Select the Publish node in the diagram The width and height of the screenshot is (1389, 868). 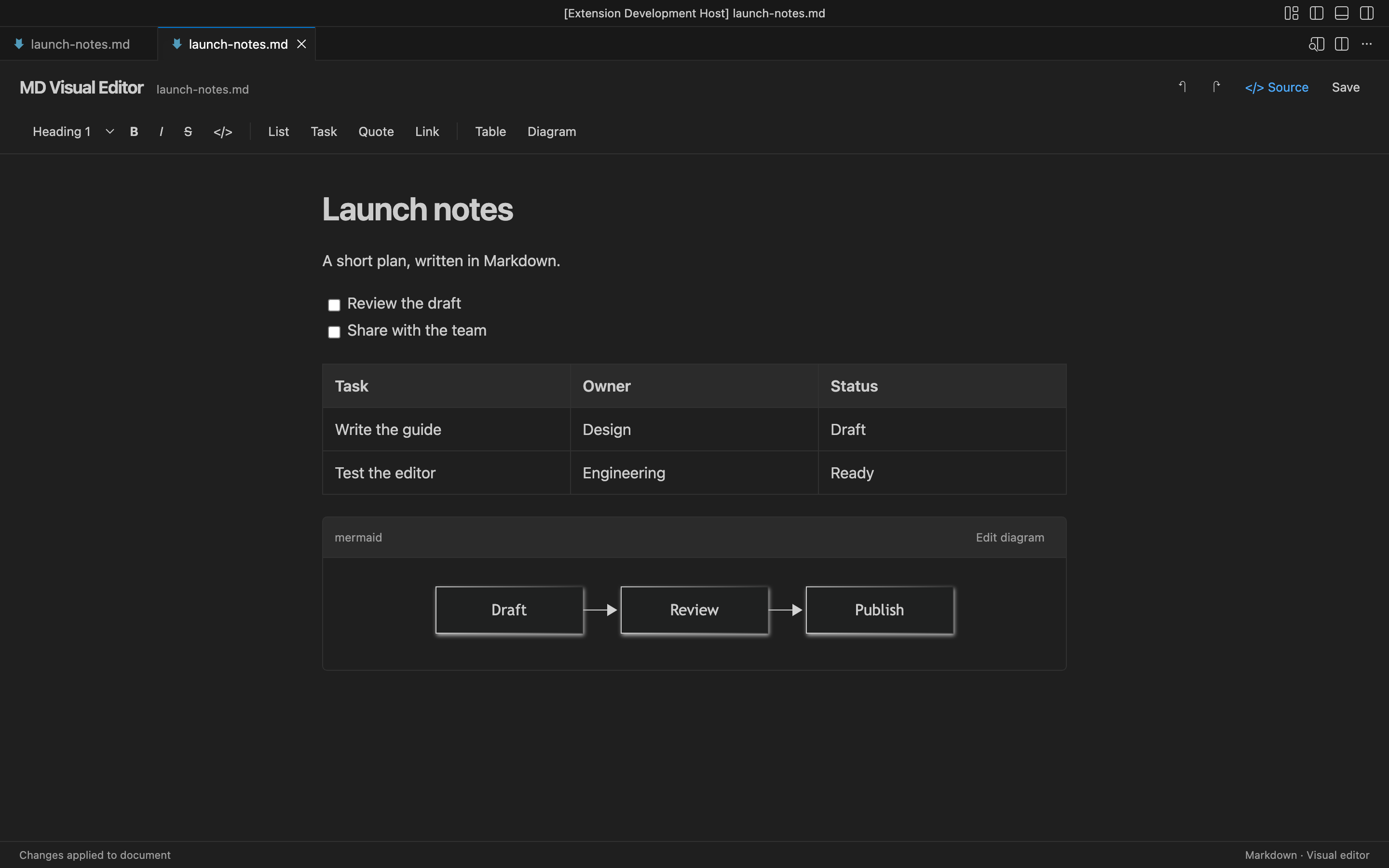[879, 610]
